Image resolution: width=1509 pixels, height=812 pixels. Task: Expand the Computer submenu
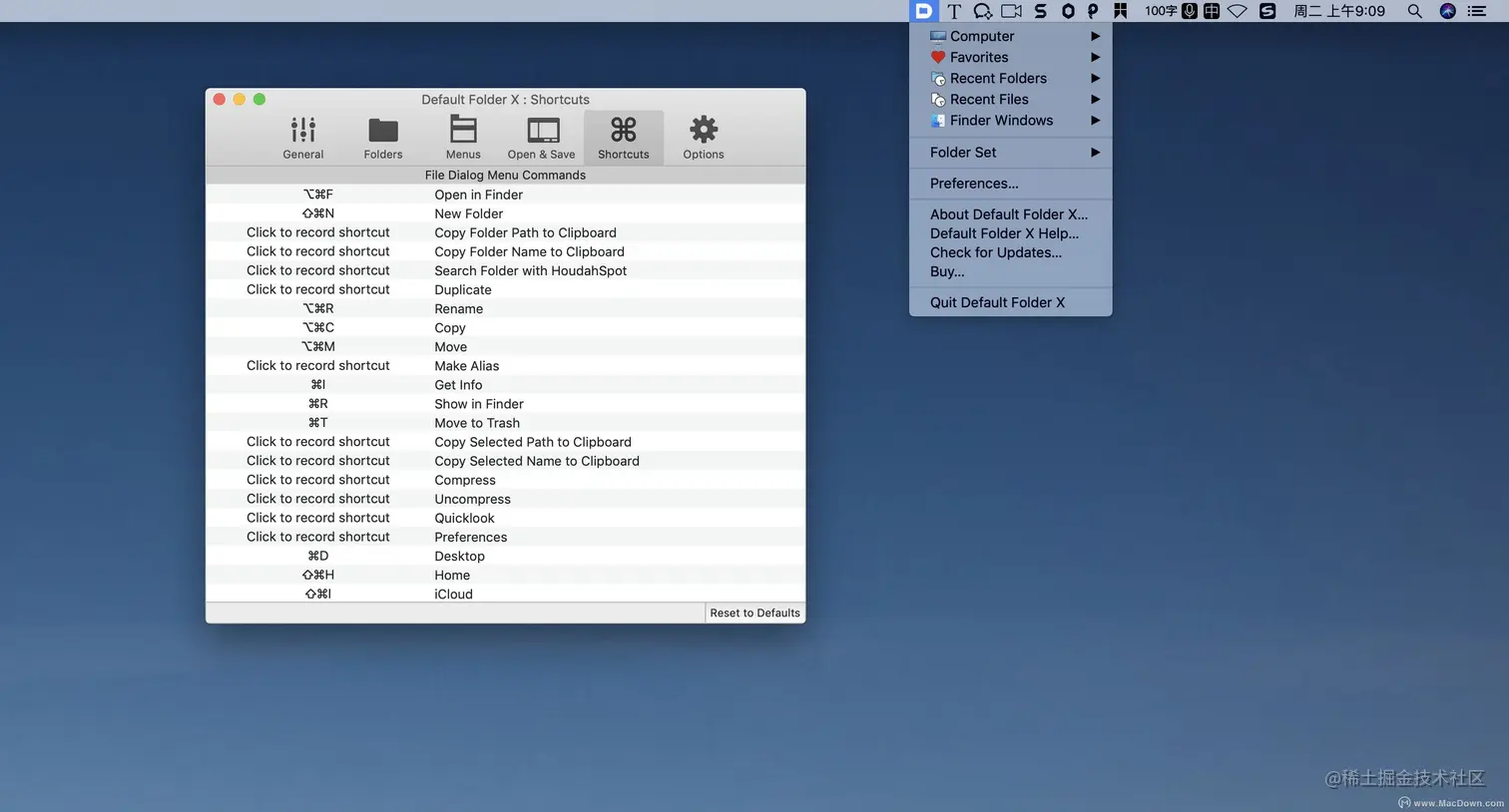1011,36
